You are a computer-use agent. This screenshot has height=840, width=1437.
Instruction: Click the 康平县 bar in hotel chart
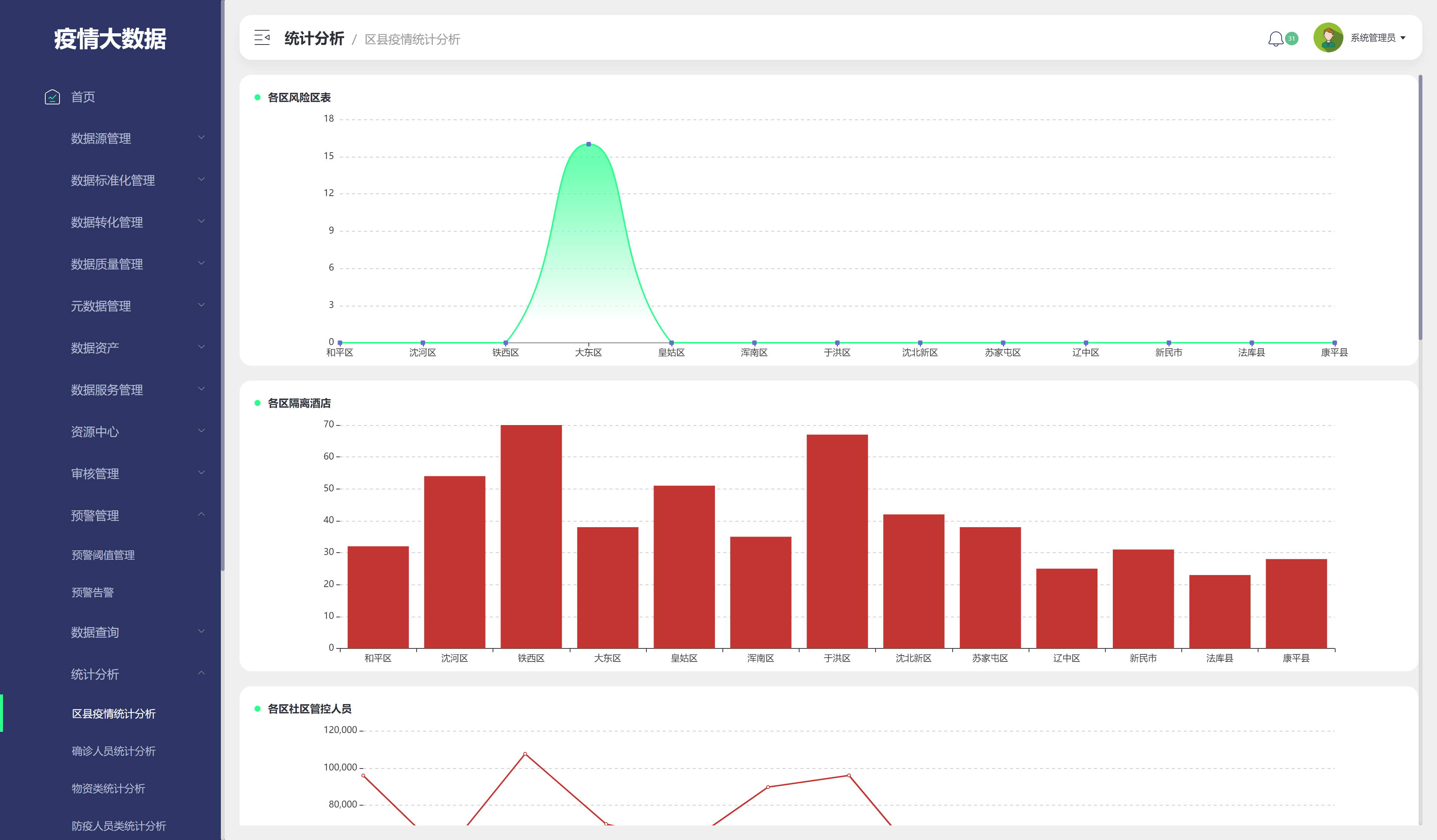coord(1296,604)
